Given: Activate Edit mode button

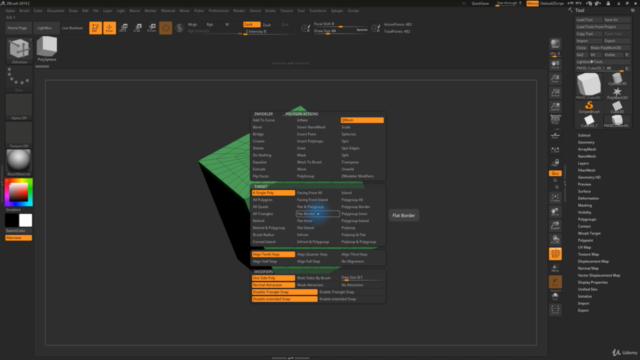Looking at the screenshot, I should (x=95, y=28).
